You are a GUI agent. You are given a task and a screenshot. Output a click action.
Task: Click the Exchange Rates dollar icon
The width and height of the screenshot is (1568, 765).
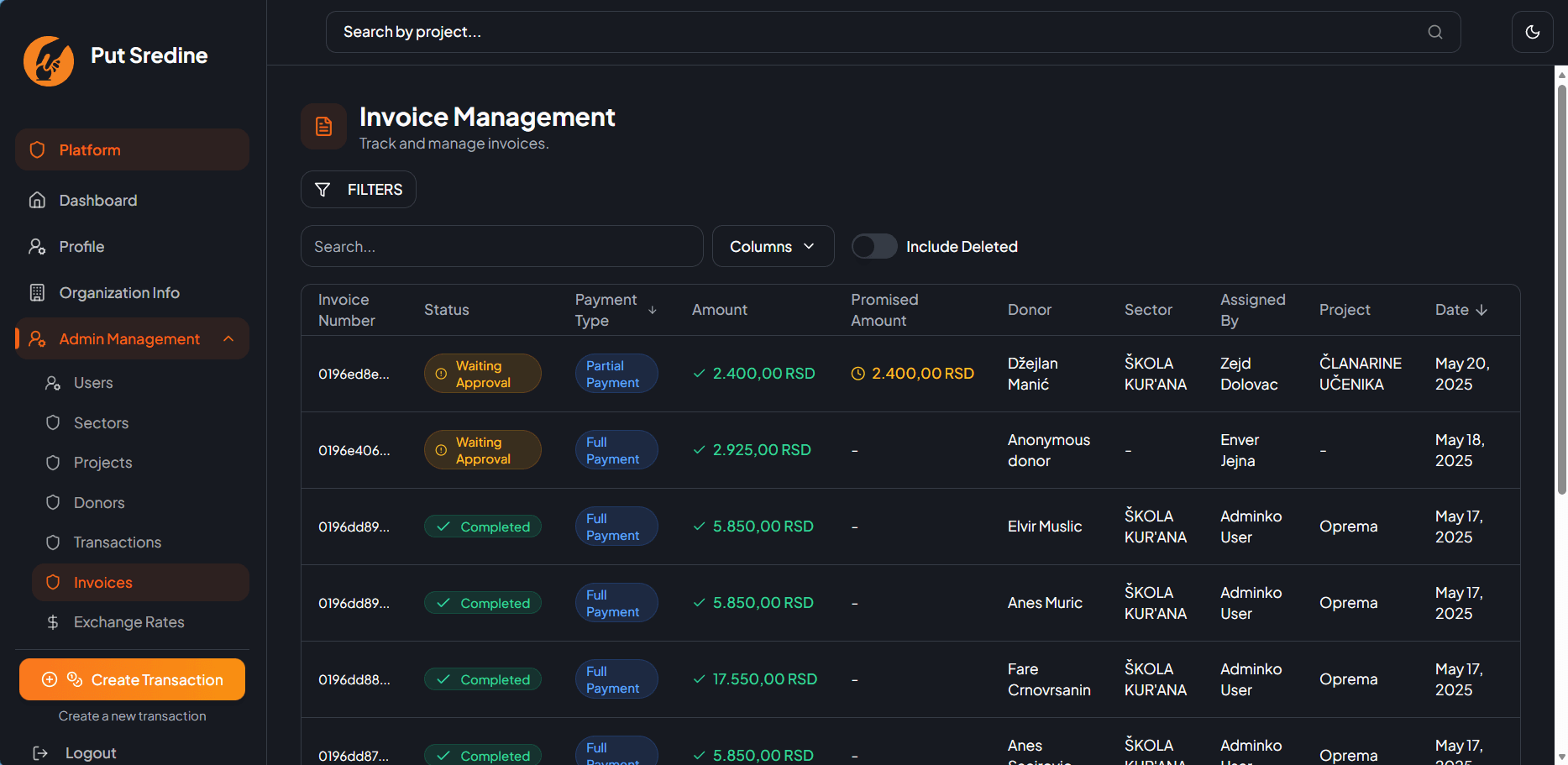(53, 622)
